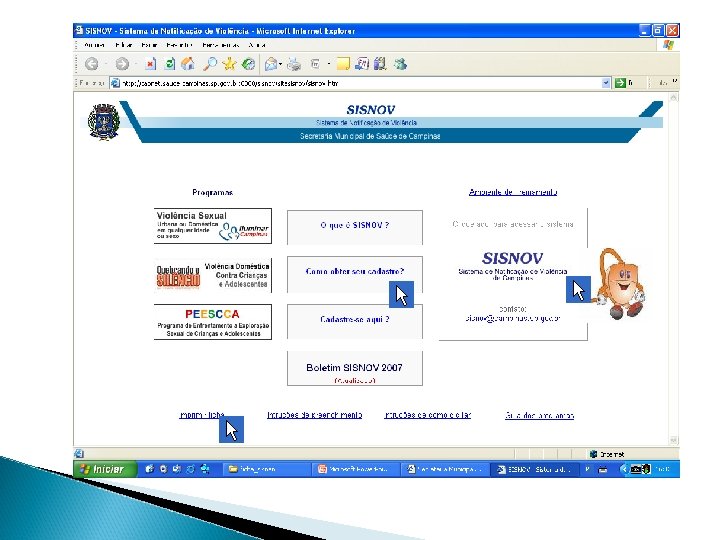This screenshot has width=720, height=540.
Task: Open the Ferramentas menu
Action: 221,45
